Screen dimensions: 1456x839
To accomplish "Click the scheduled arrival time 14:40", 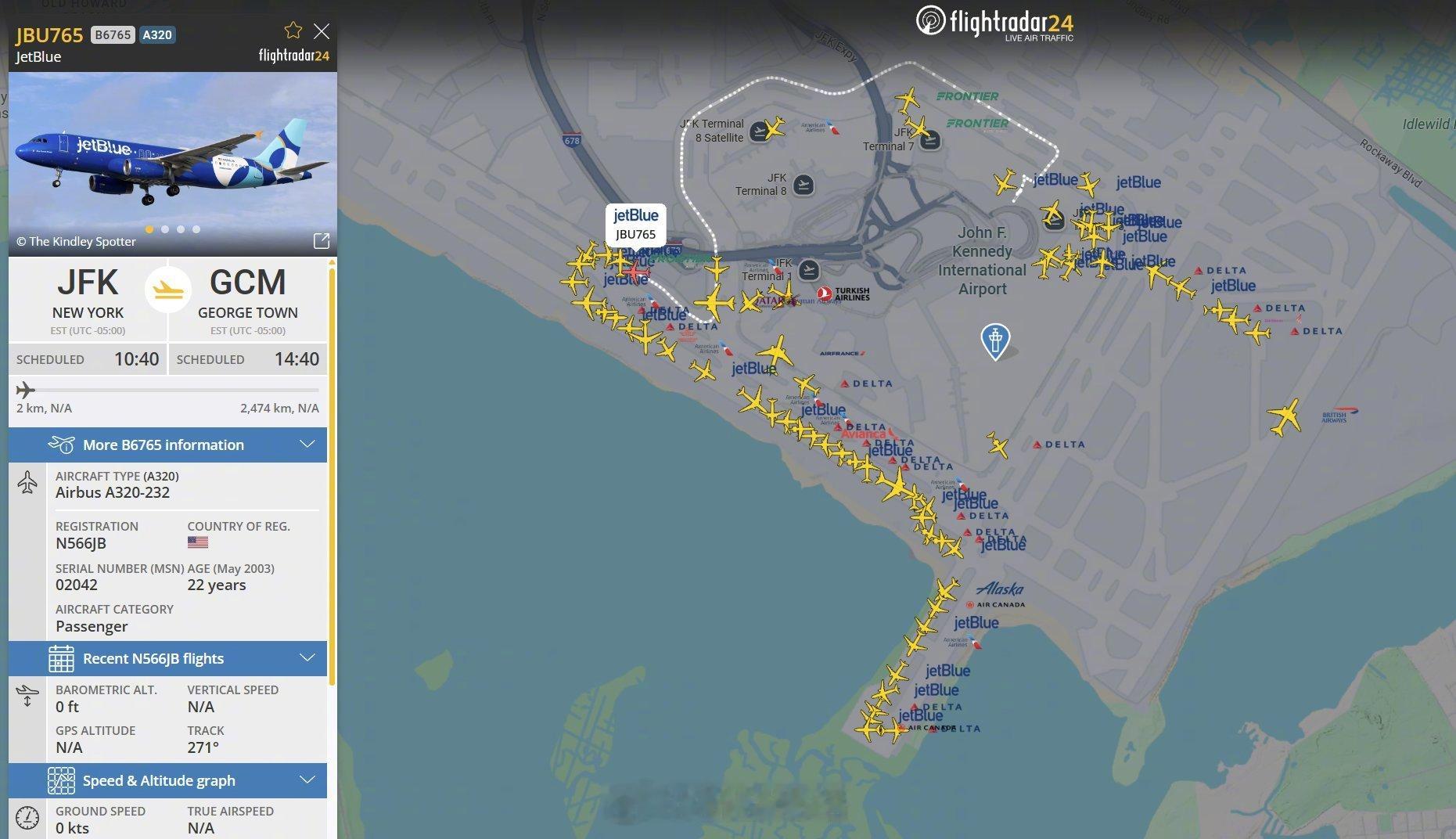I will [x=297, y=359].
